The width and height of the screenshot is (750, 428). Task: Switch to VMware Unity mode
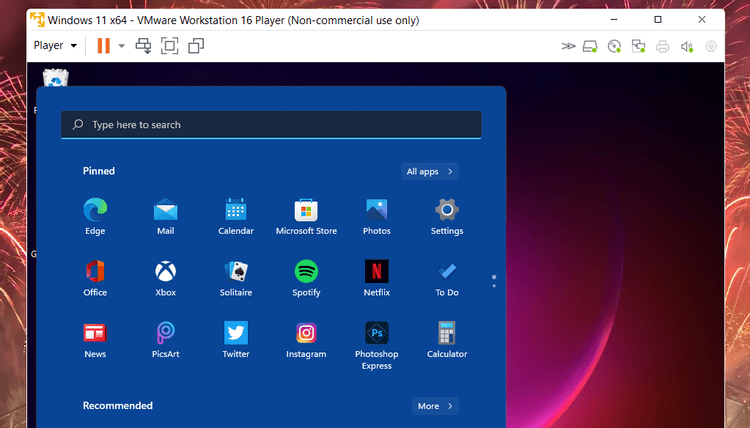click(196, 46)
